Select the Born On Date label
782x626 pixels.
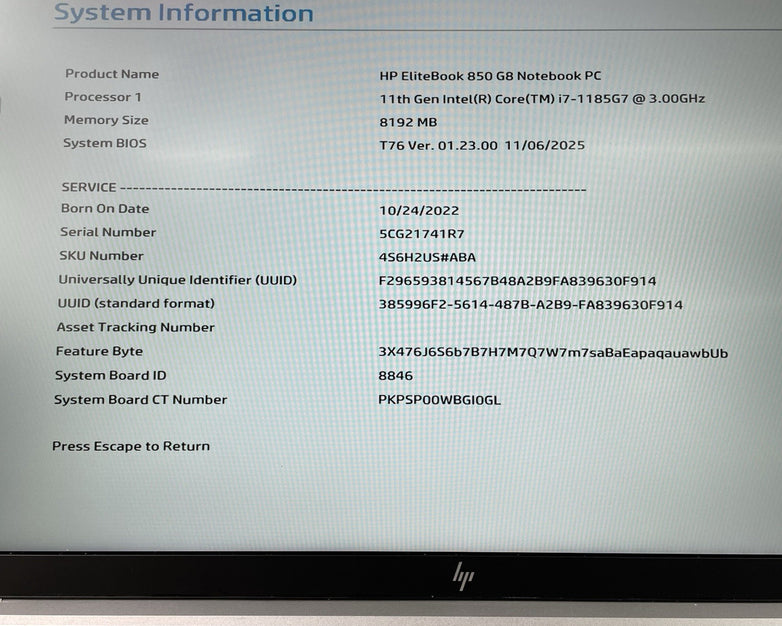105,209
